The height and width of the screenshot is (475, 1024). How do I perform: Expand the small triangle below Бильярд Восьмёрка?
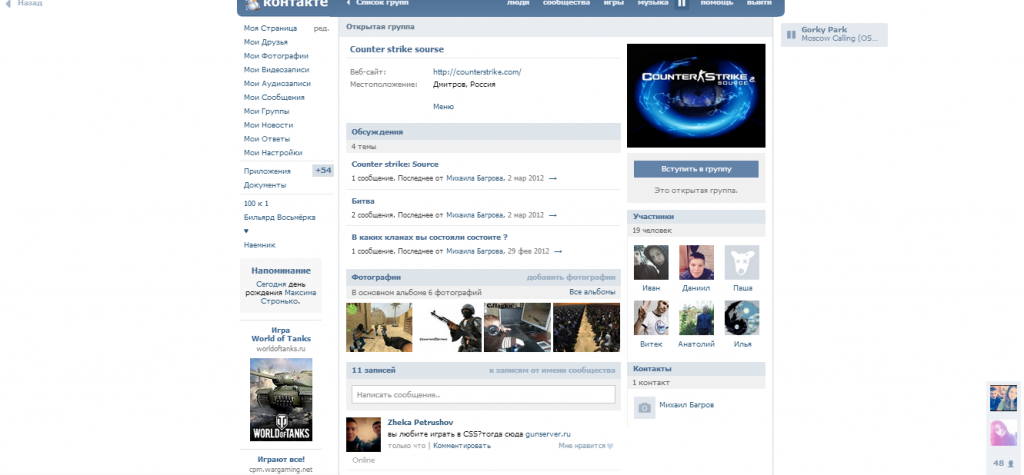click(x=246, y=231)
